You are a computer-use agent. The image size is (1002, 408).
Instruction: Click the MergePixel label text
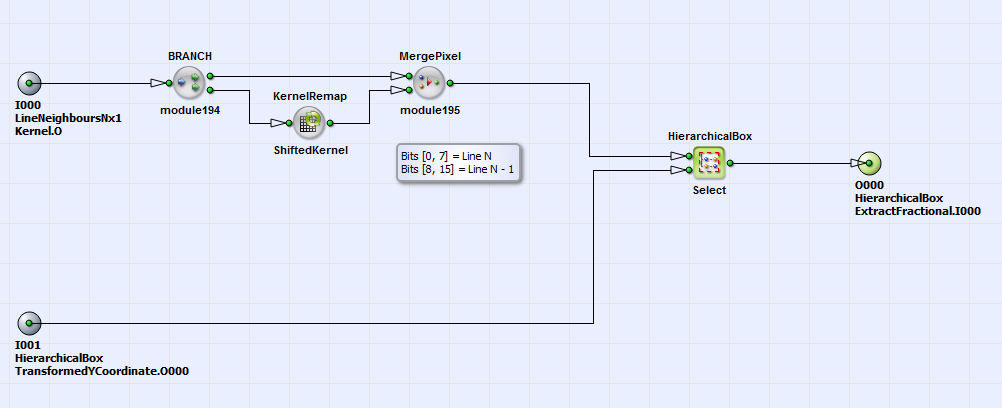tap(430, 56)
